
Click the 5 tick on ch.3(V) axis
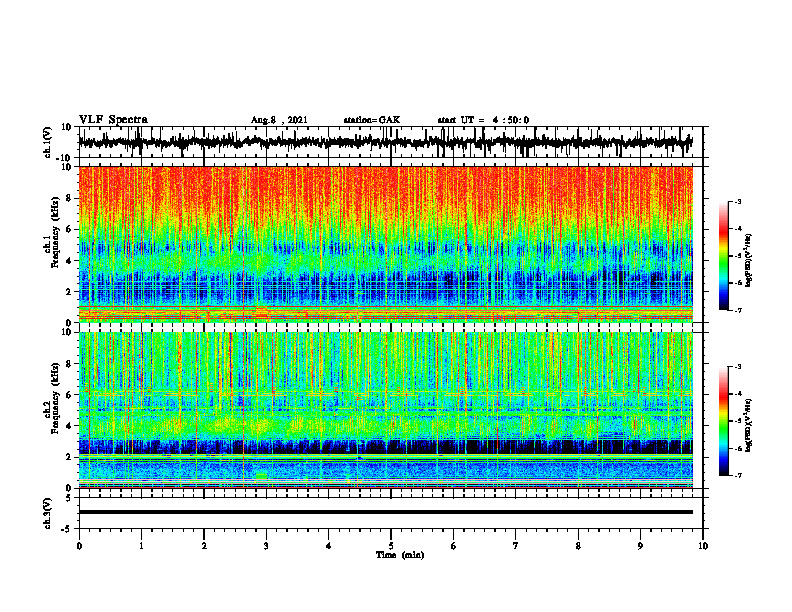click(x=69, y=498)
